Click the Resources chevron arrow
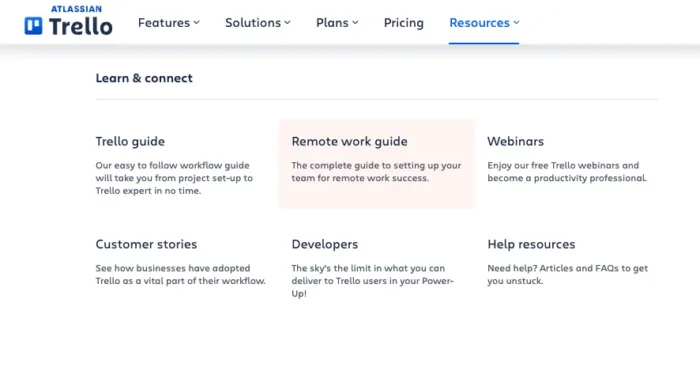 point(517,22)
